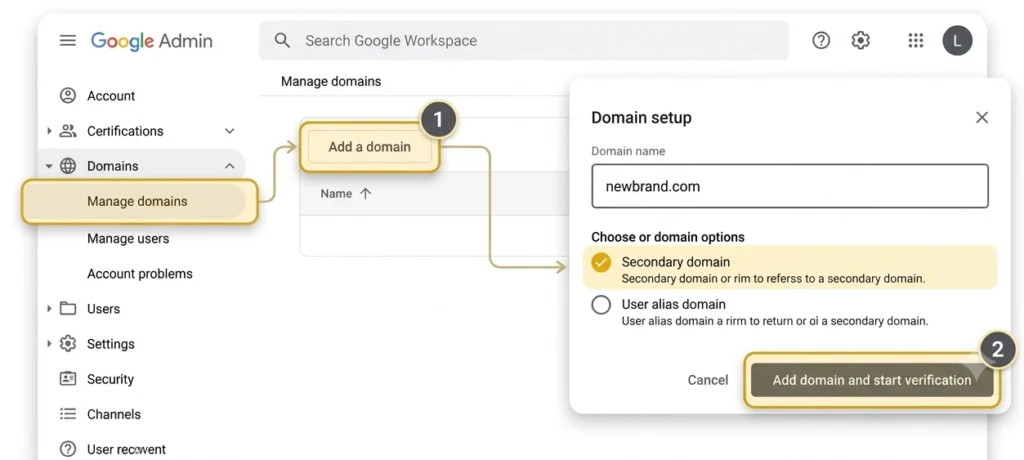Viewport: 1024px width, 460px height.
Task: Open the settings gear in header
Action: 861,41
